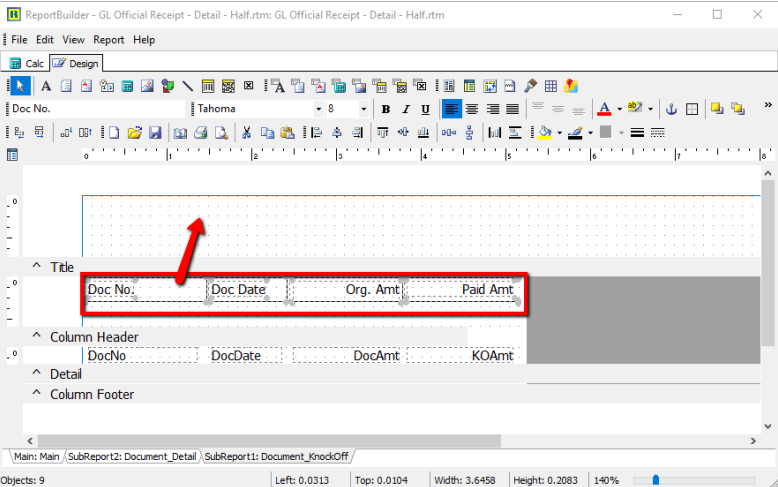Click the red font color swatch
Image resolution: width=778 pixels, height=487 pixels.
tap(603, 109)
